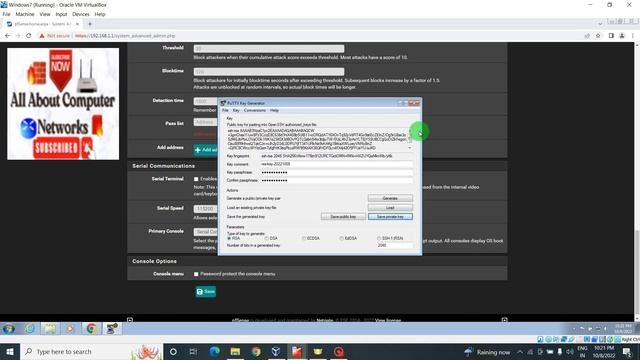Open Windows Explorer folder in Windows 7 taskbar
The width and height of the screenshot is (640, 360).
pos(50,329)
